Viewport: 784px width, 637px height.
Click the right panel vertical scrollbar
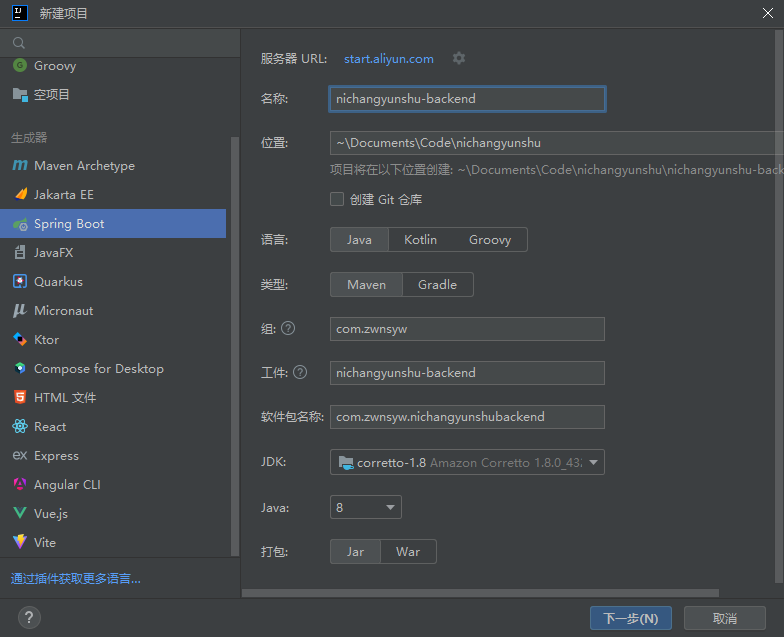coord(778,306)
